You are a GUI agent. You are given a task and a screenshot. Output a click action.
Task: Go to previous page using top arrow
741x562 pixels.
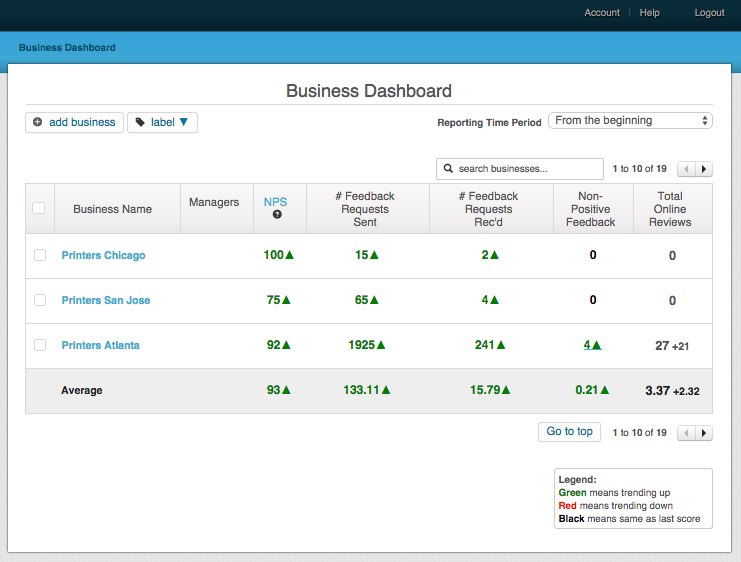pos(686,169)
